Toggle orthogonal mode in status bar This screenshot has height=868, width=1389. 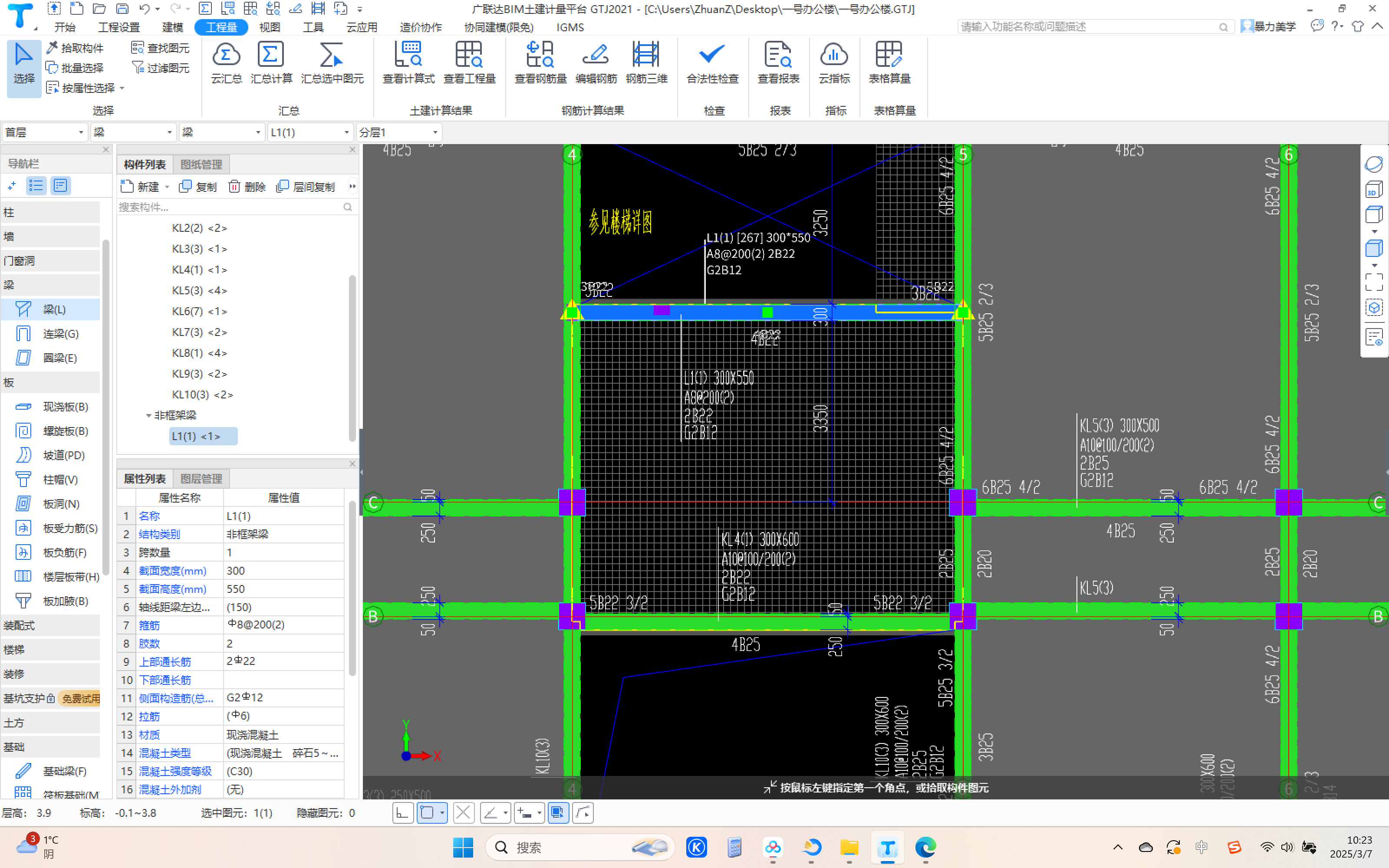403,813
